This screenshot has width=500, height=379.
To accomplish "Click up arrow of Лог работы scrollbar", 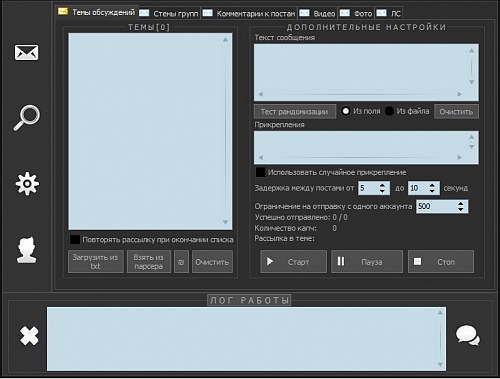I will [440, 312].
